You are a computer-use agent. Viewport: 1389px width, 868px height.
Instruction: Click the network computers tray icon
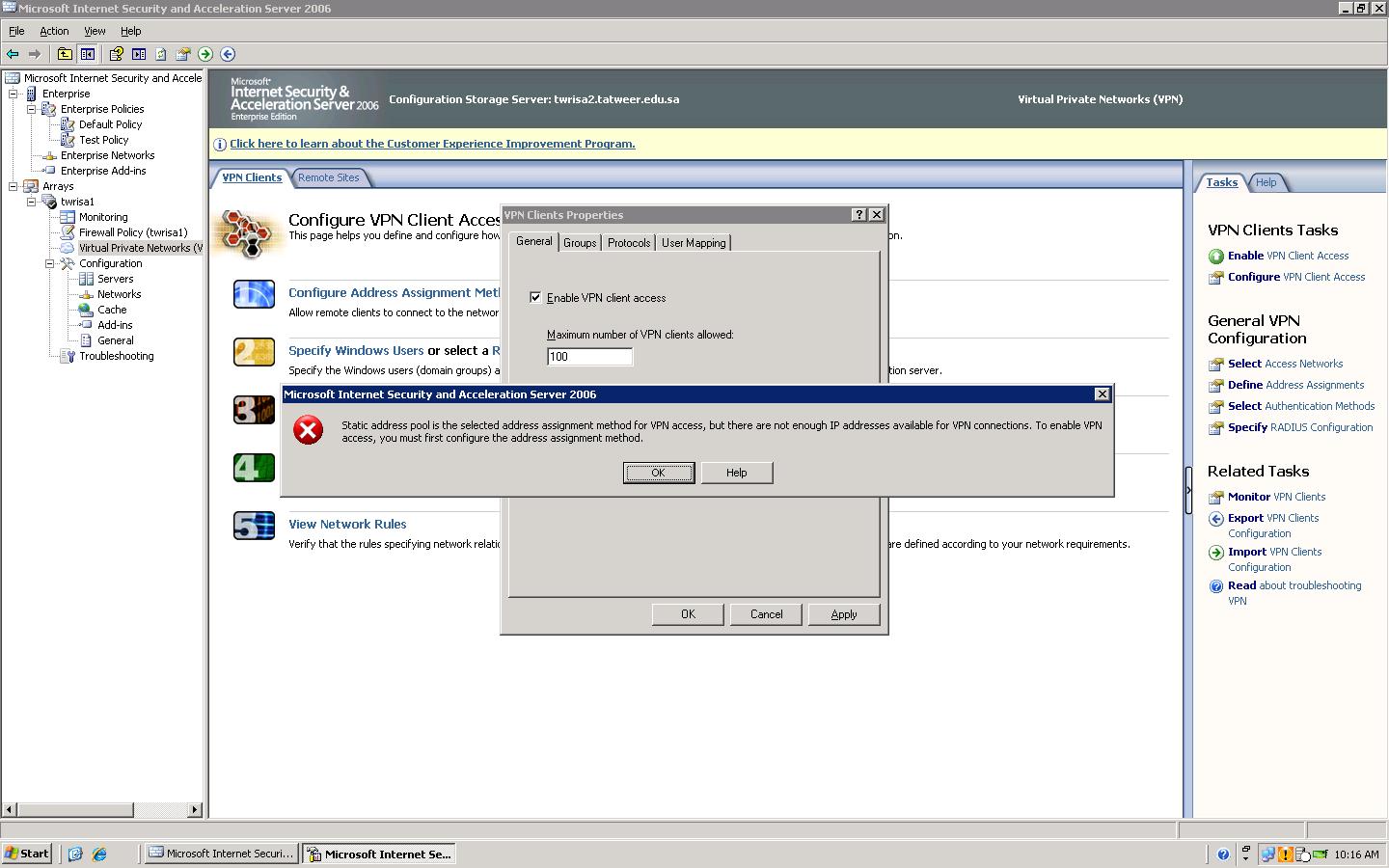click(x=1268, y=854)
